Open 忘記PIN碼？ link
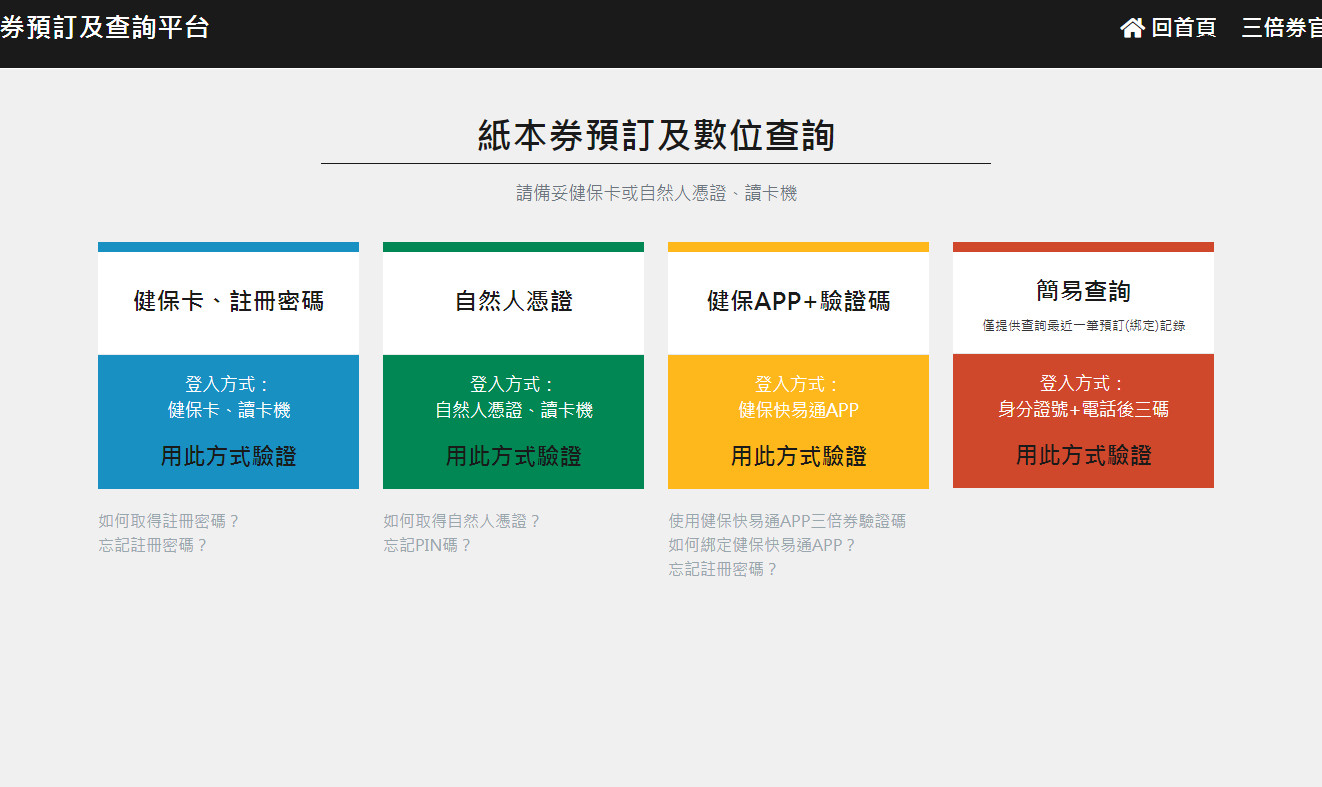The height and width of the screenshot is (787, 1322). click(x=427, y=545)
